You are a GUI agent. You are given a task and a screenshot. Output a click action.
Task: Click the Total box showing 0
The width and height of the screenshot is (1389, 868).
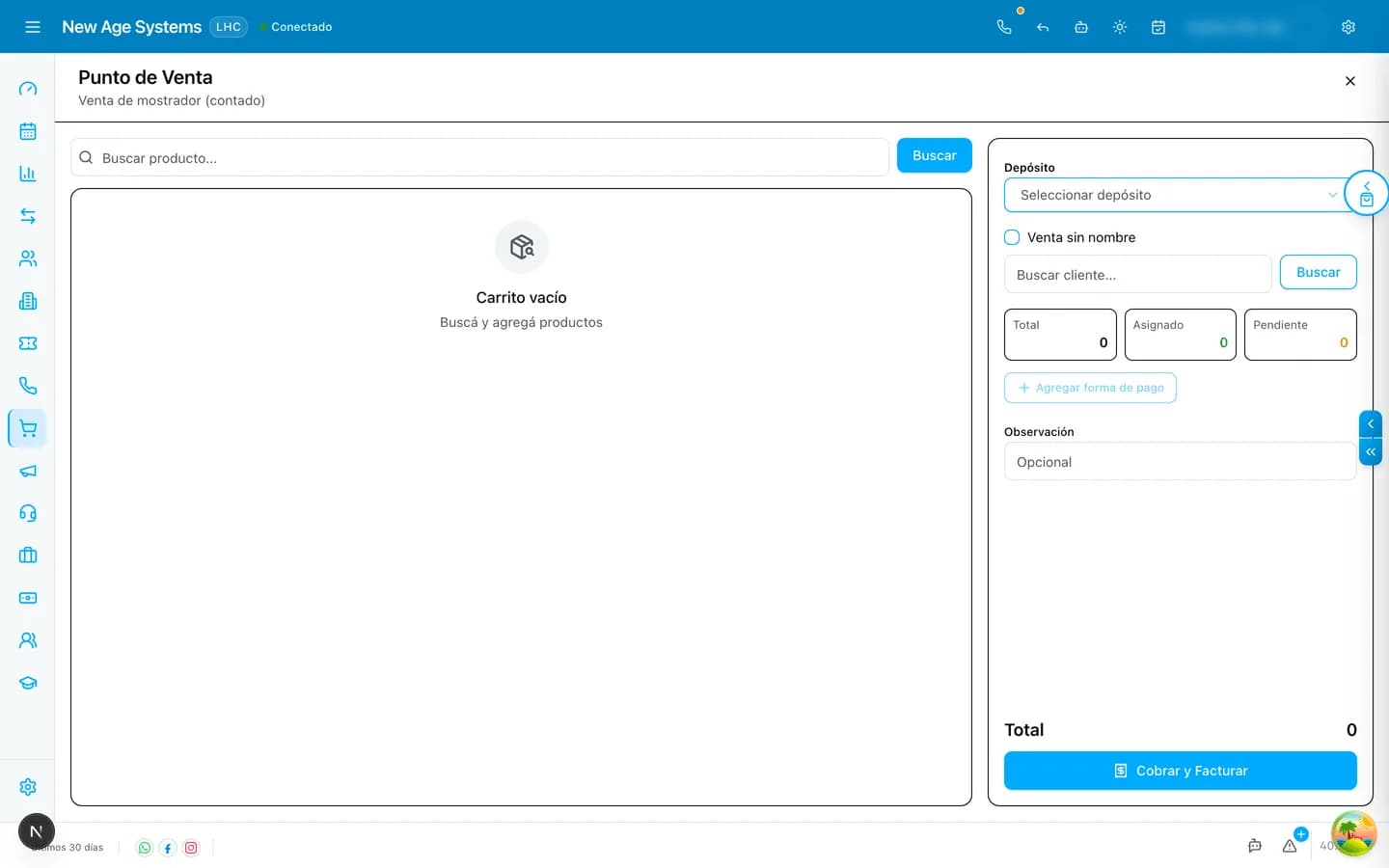click(x=1060, y=335)
